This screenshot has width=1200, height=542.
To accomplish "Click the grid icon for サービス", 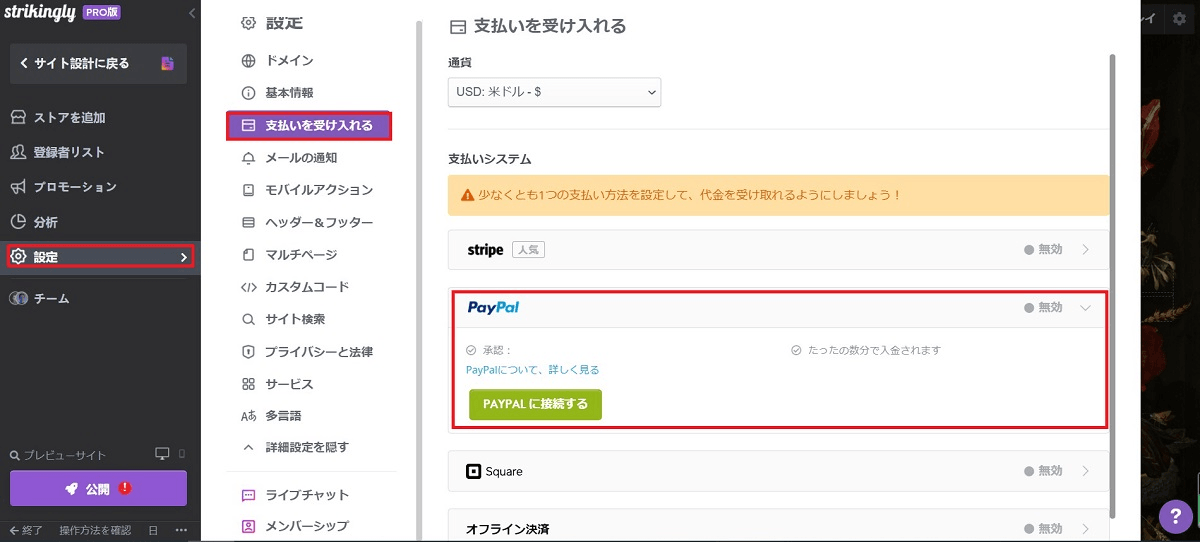I will pos(249,384).
